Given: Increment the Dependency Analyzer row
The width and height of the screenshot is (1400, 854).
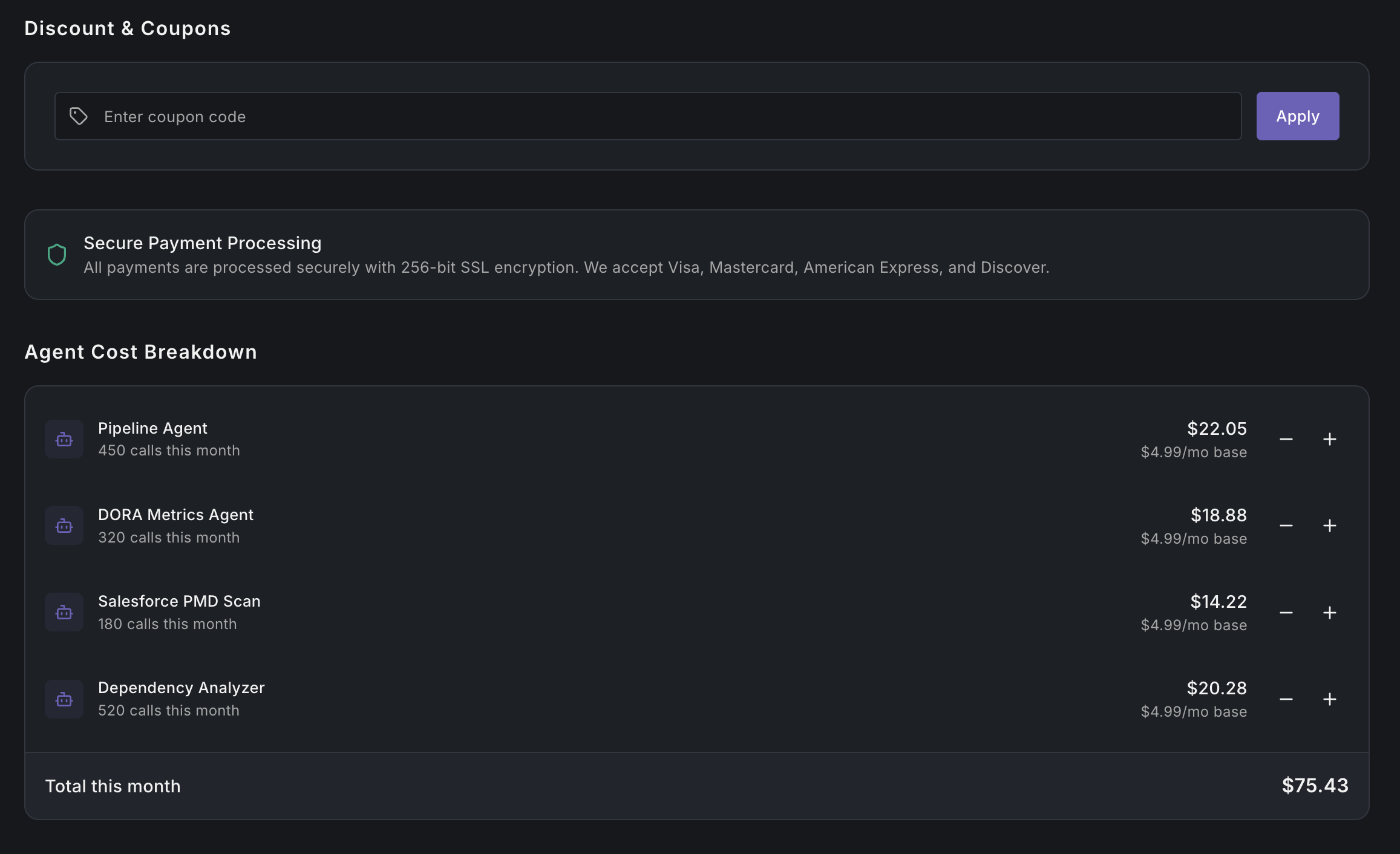Looking at the screenshot, I should 1329,699.
